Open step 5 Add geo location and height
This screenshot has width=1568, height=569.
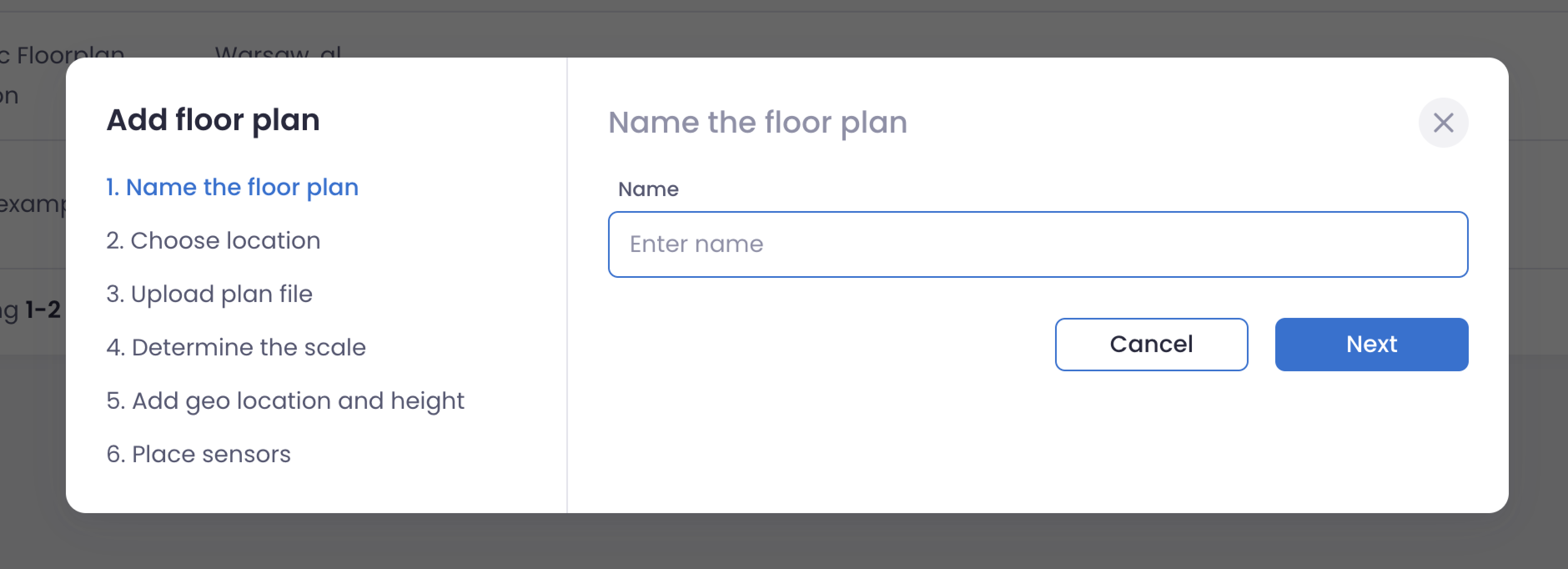click(286, 400)
